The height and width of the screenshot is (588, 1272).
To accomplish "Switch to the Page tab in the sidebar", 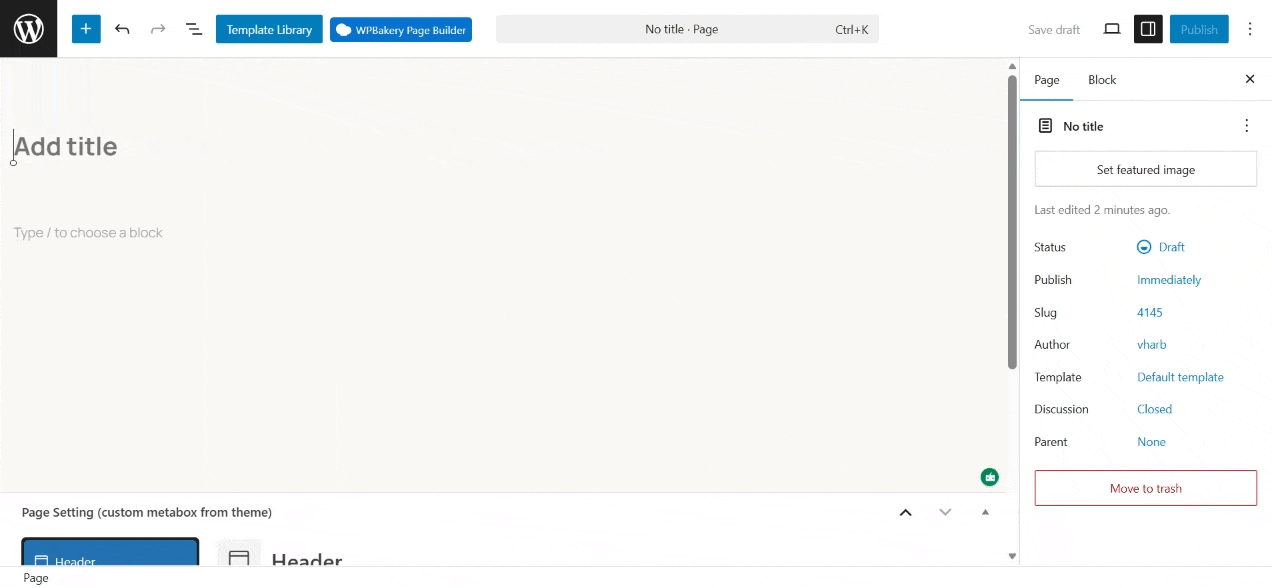I will pos(1046,79).
